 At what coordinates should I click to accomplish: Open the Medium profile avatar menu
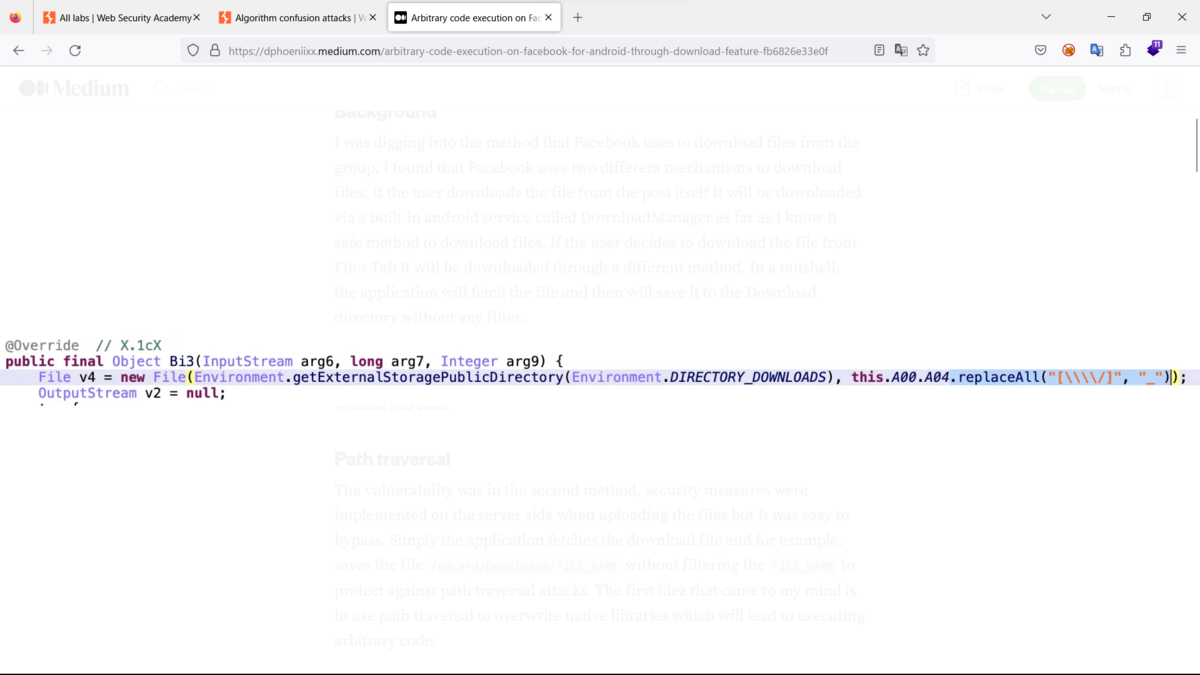coord(1169,88)
